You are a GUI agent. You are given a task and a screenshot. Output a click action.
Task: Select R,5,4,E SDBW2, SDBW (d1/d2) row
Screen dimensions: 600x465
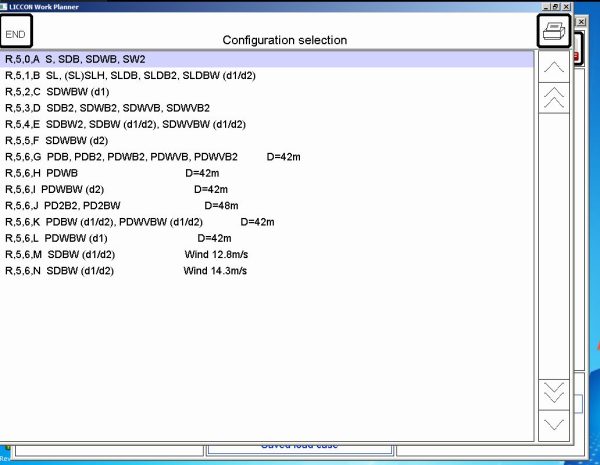267,124
